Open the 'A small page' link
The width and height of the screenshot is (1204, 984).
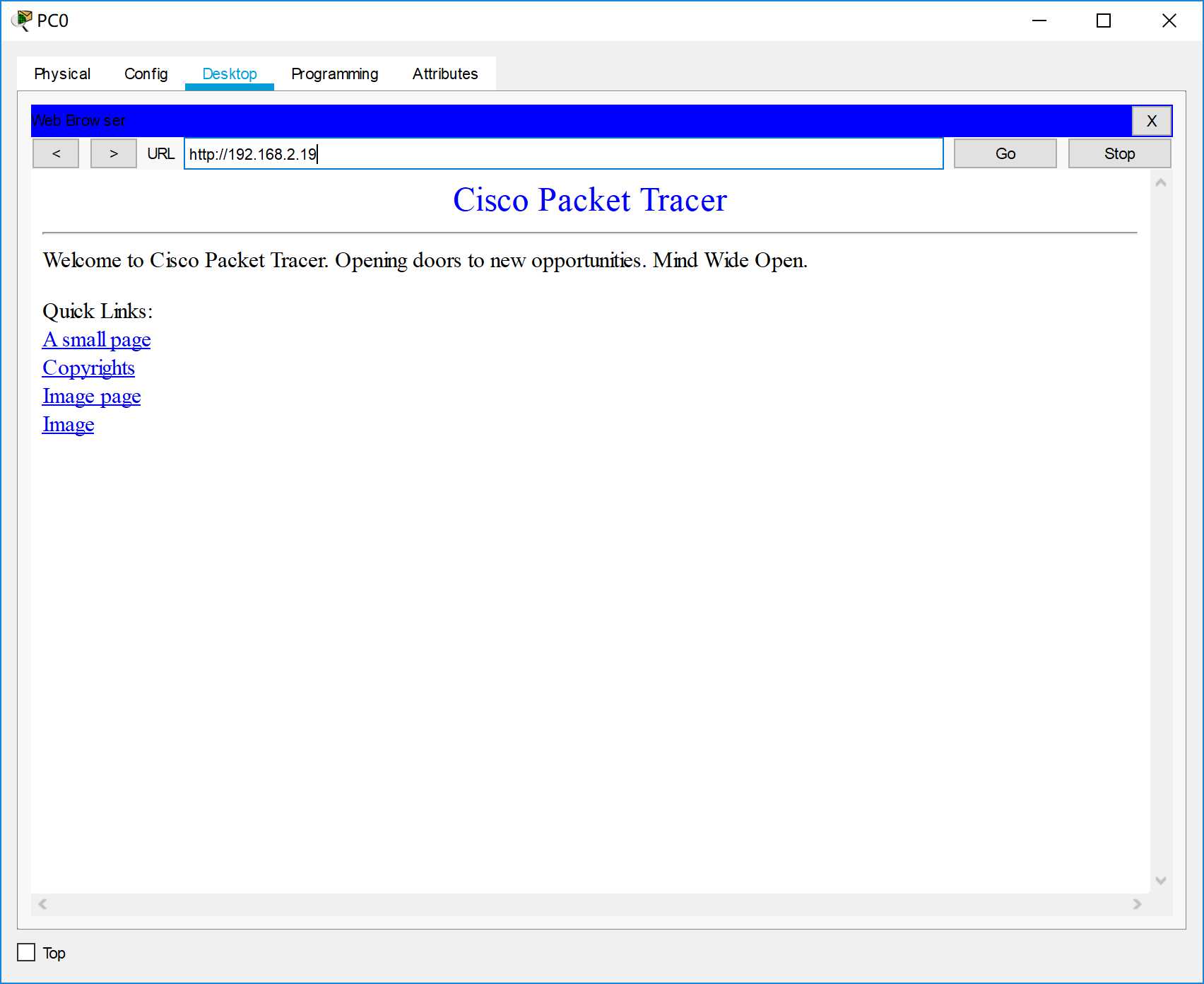pyautogui.click(x=97, y=340)
